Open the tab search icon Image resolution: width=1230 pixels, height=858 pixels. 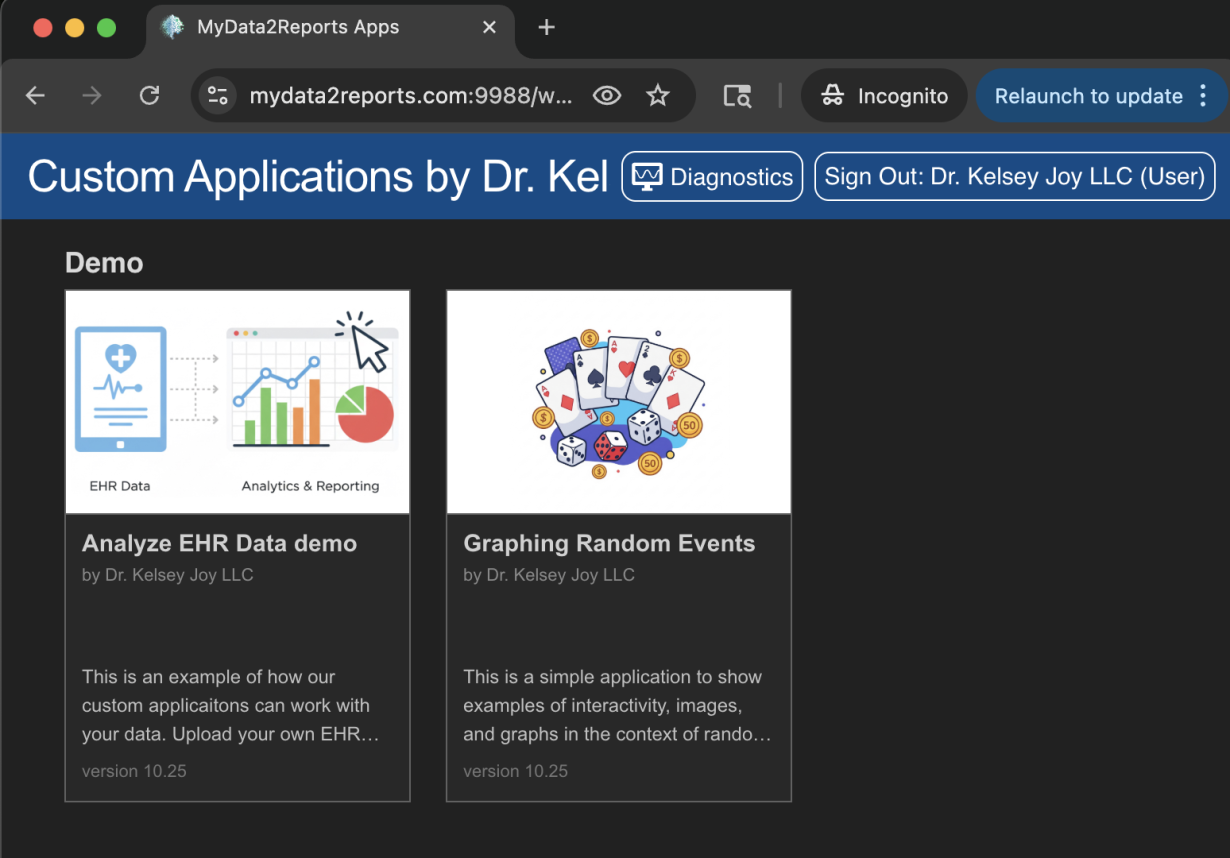click(x=737, y=96)
